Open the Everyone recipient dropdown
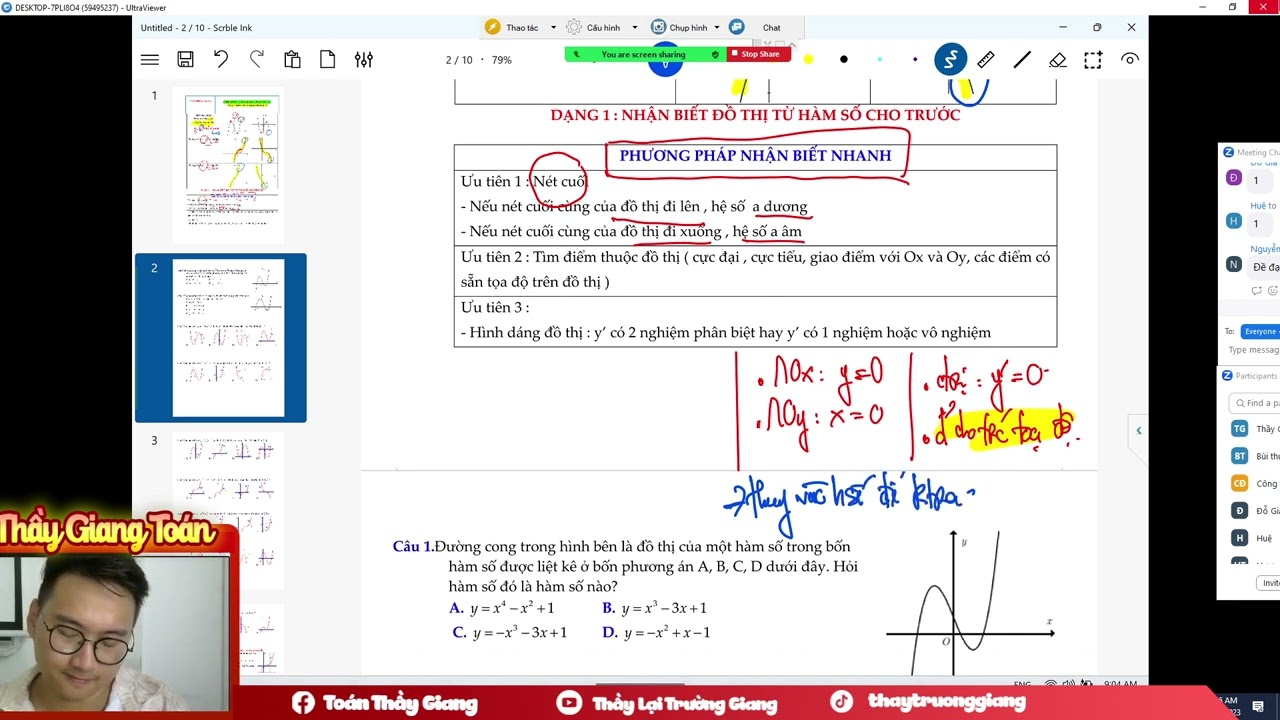The width and height of the screenshot is (1280, 720). [1260, 331]
